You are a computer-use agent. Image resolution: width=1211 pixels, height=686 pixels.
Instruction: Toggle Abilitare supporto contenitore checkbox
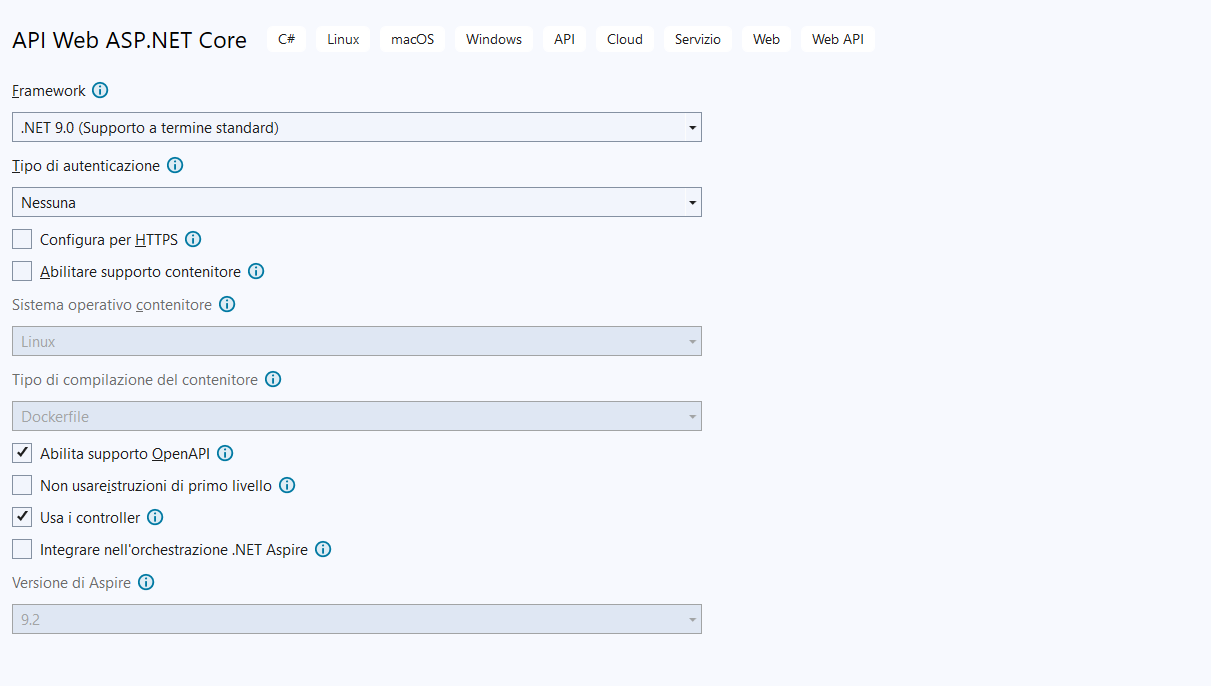[22, 272]
